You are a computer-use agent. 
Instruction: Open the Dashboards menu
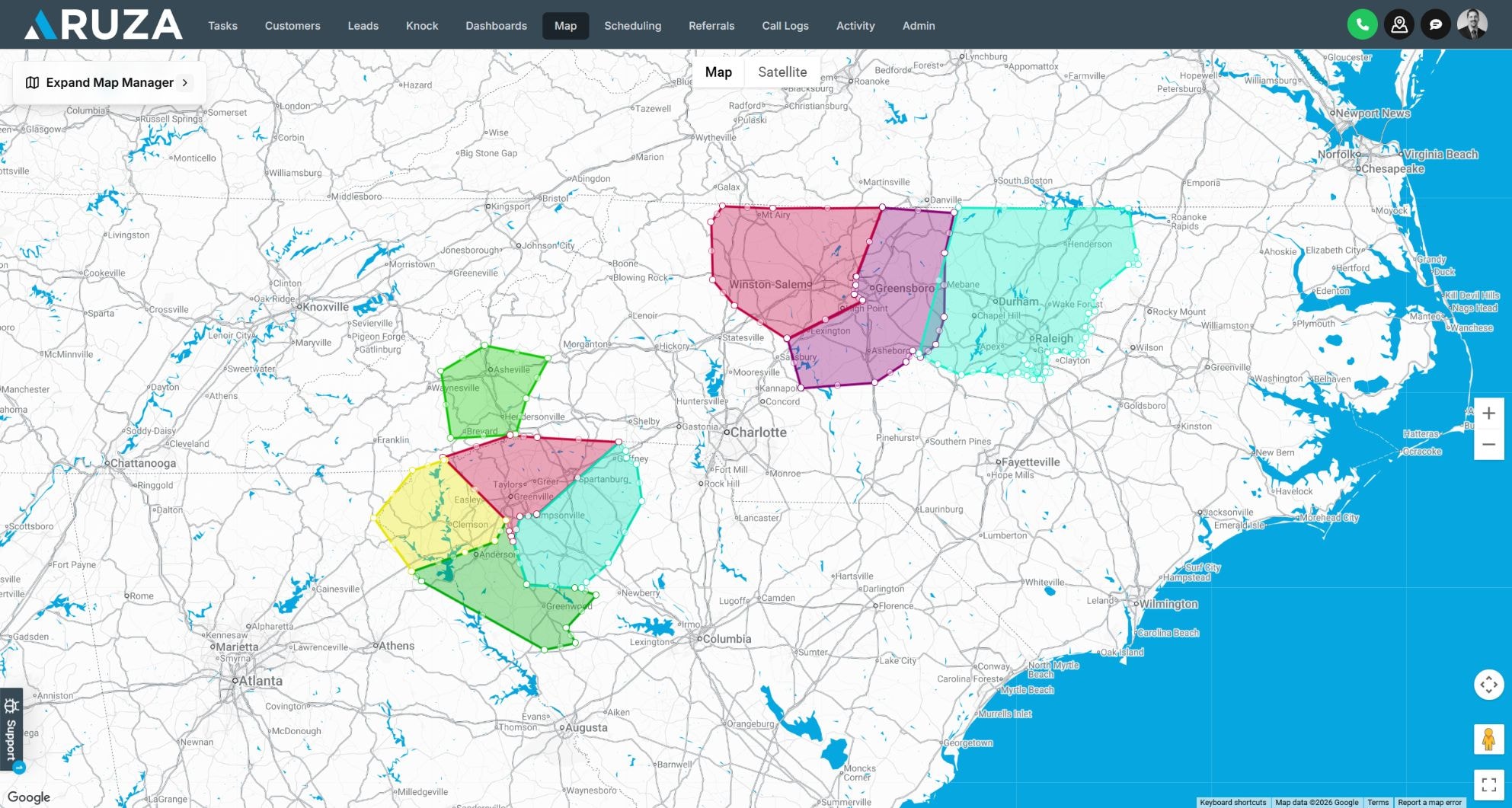[496, 26]
